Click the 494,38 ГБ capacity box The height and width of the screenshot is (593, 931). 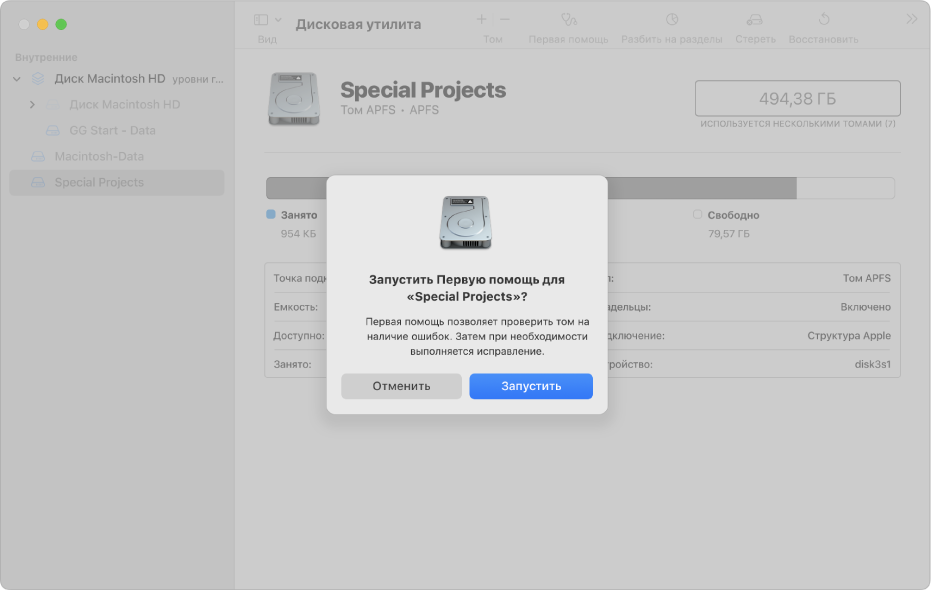(x=797, y=98)
